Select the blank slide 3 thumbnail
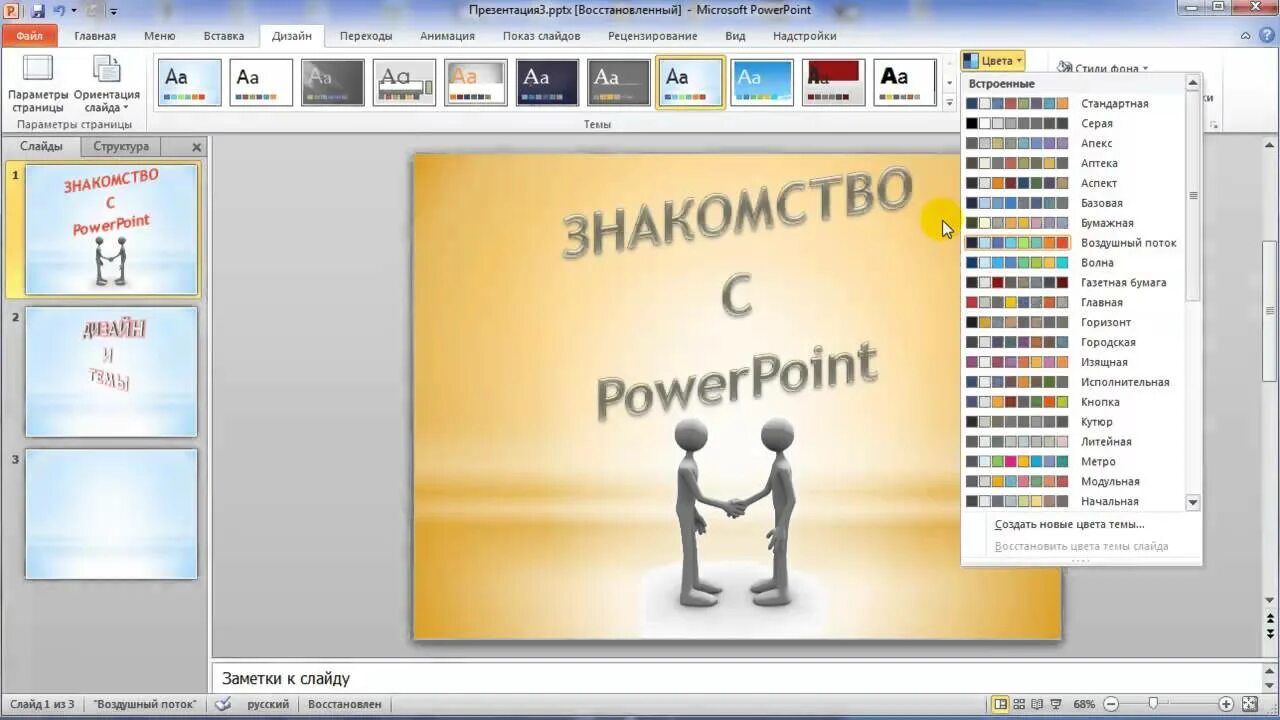The height and width of the screenshot is (720, 1280). [111, 514]
